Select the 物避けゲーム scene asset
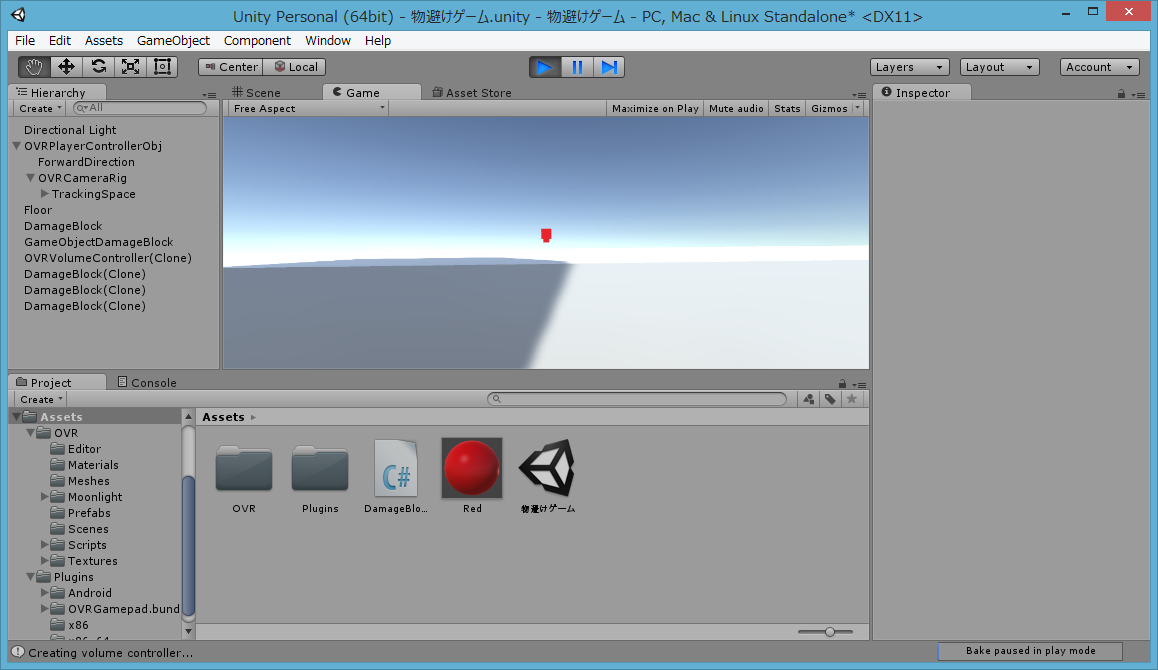1158x670 pixels. coord(547,468)
